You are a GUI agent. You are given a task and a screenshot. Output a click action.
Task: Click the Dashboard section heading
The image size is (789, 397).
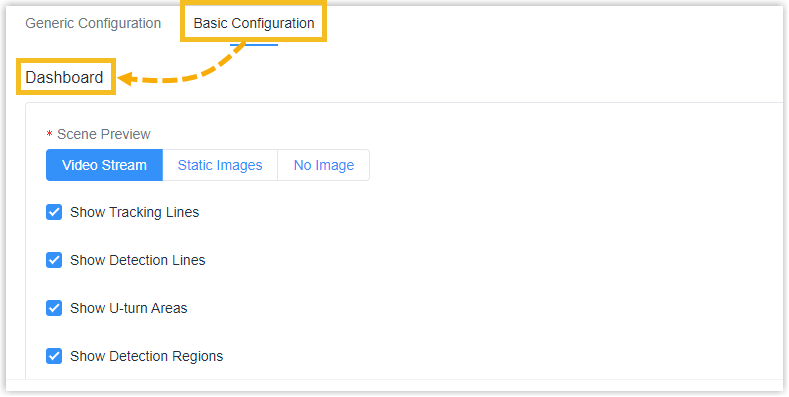64,77
